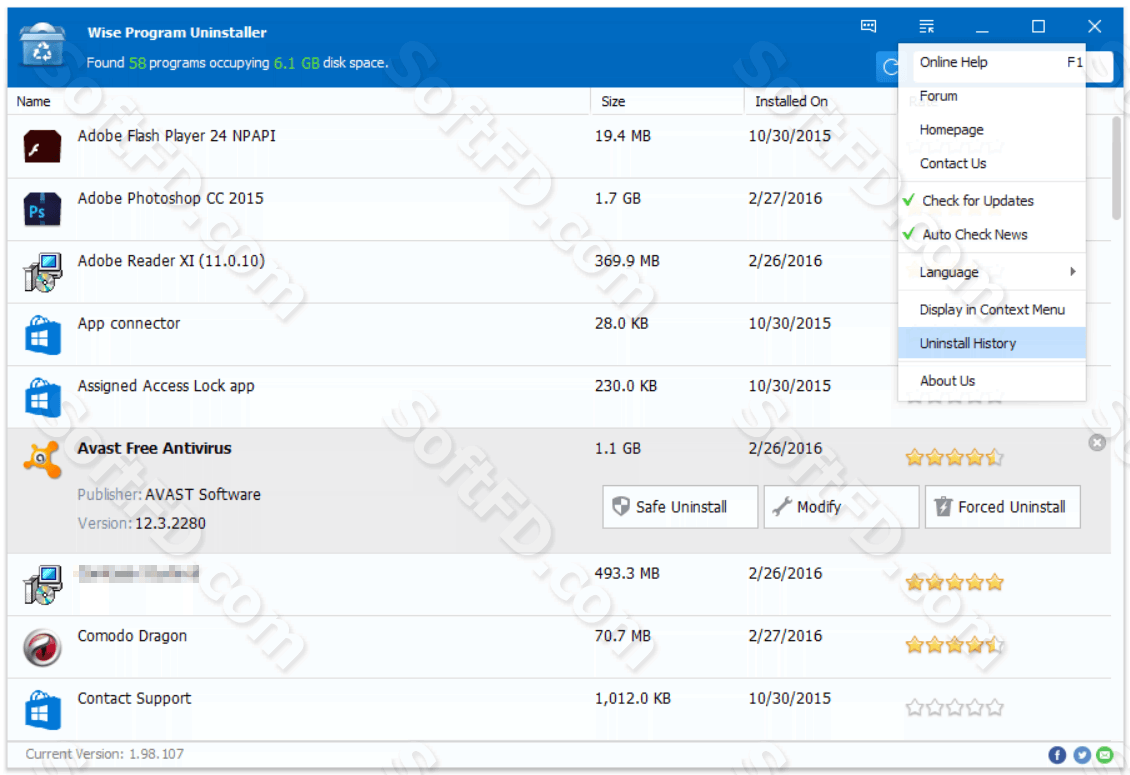This screenshot has width=1130, height=775.
Task: Toggle Check for Updates option
Action: 992,200
